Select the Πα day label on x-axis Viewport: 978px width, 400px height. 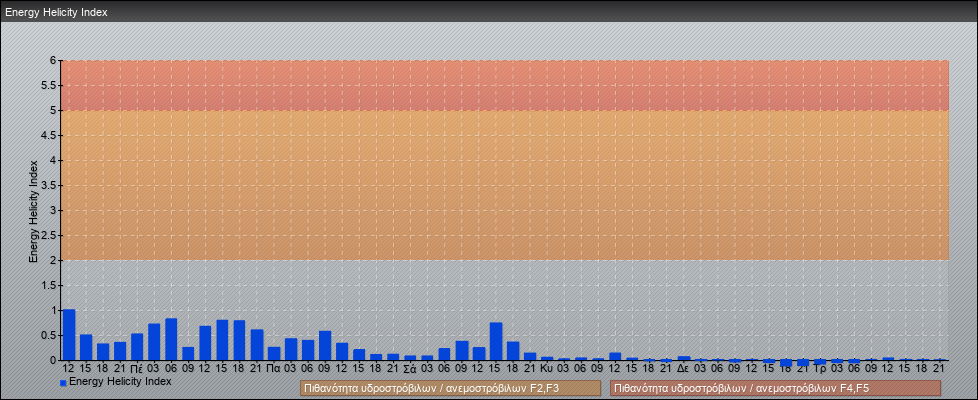pyautogui.click(x=274, y=368)
